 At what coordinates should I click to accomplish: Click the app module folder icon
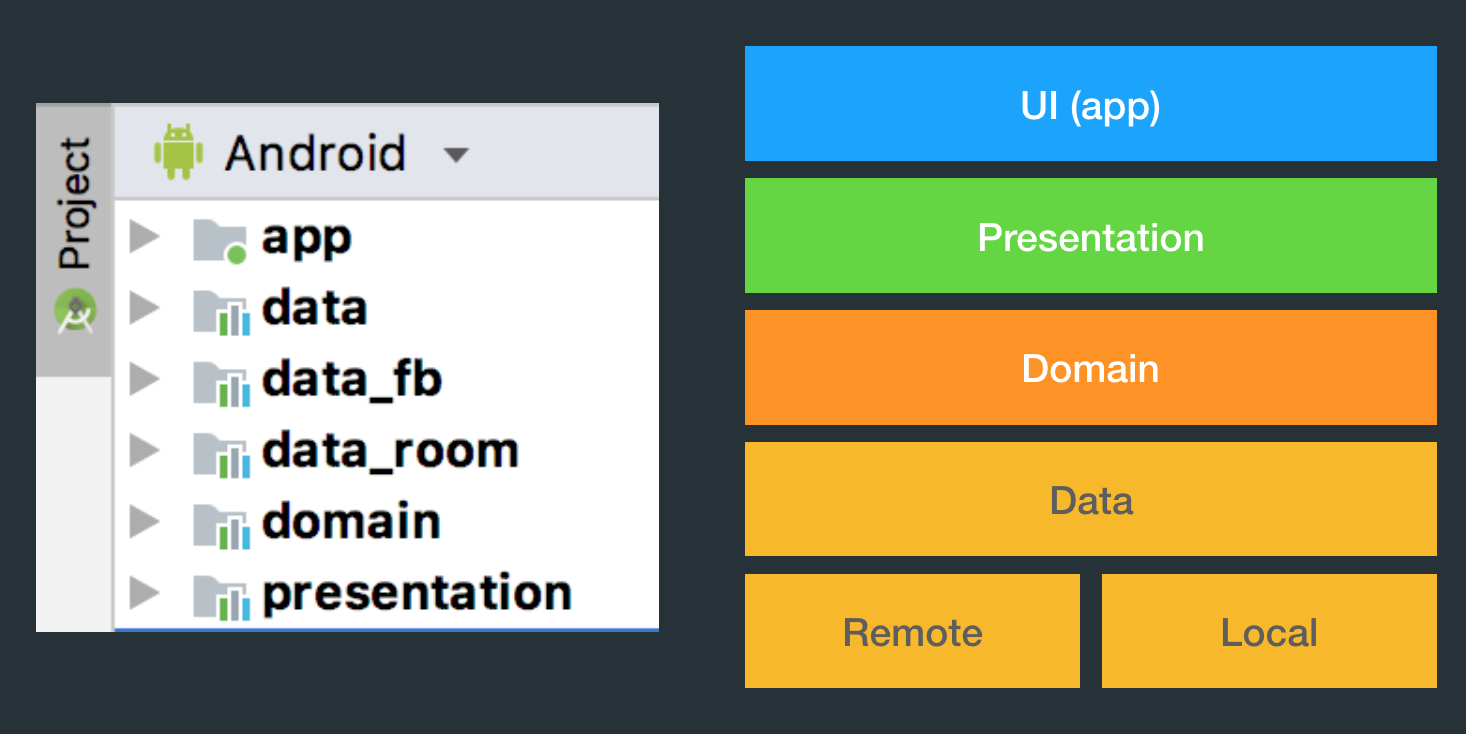[220, 239]
